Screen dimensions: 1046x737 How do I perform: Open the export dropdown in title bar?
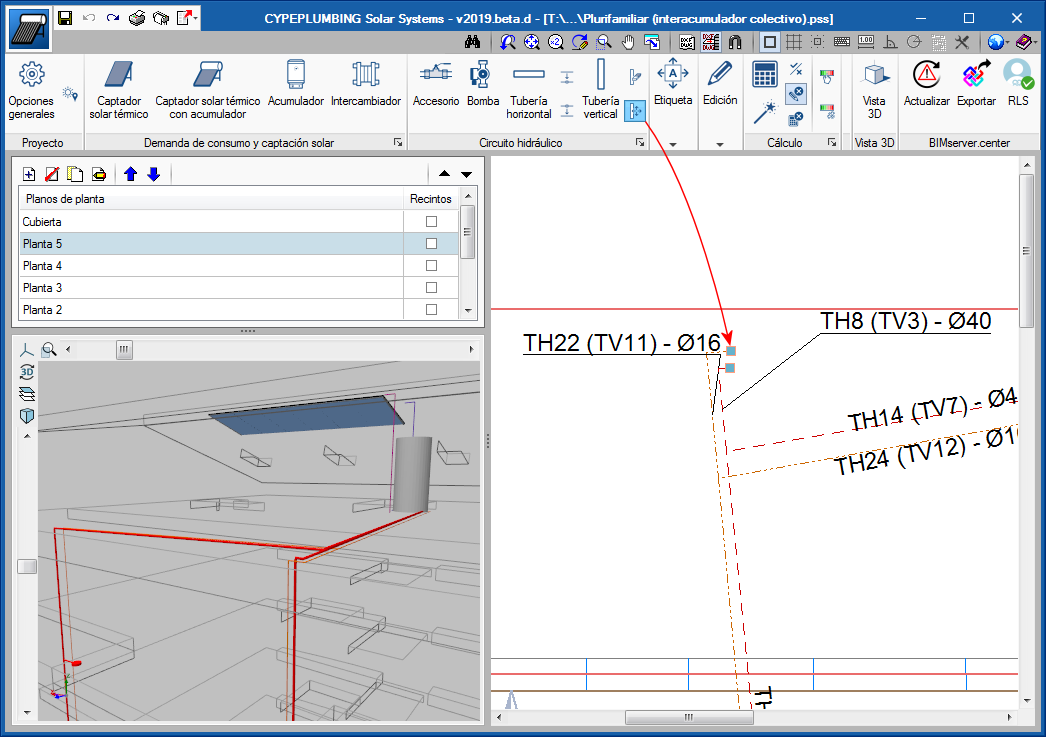tap(196, 18)
